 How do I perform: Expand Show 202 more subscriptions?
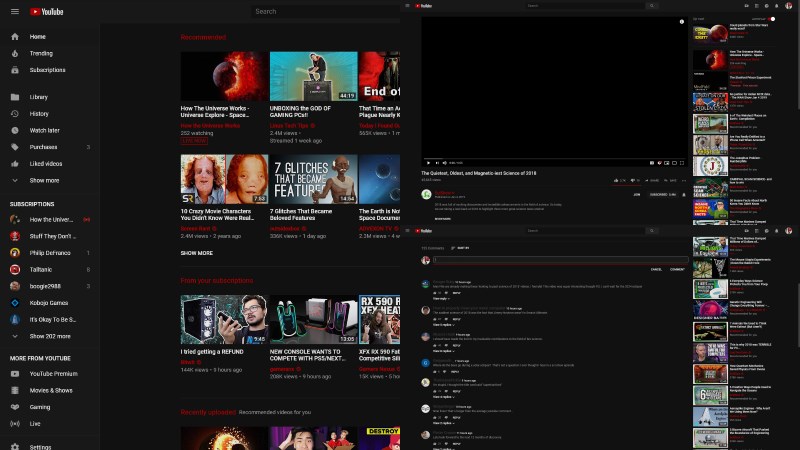pos(50,336)
